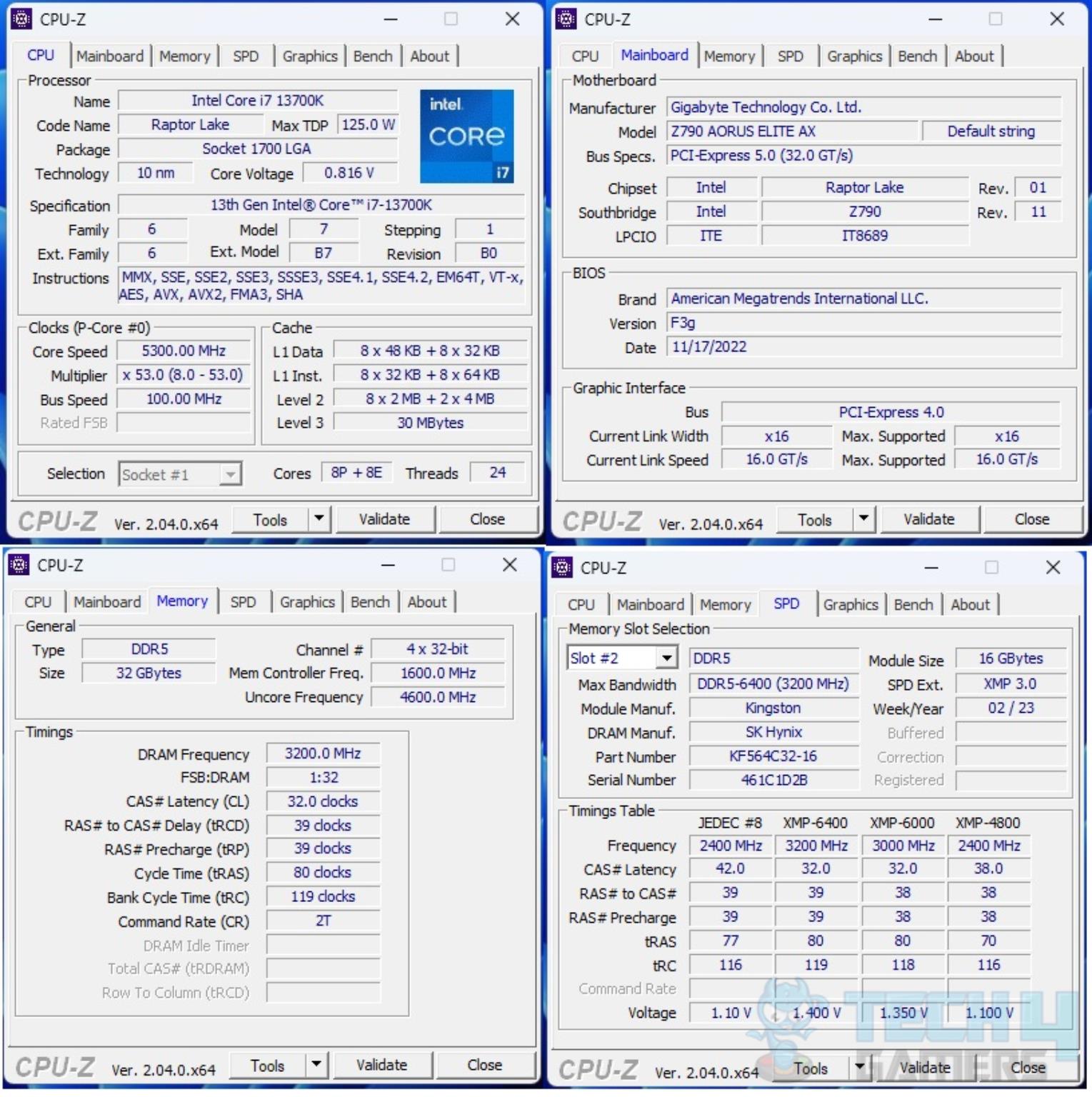Click the Core Voltage value 0.816 V
The height and width of the screenshot is (1097, 1092).
click(x=349, y=173)
